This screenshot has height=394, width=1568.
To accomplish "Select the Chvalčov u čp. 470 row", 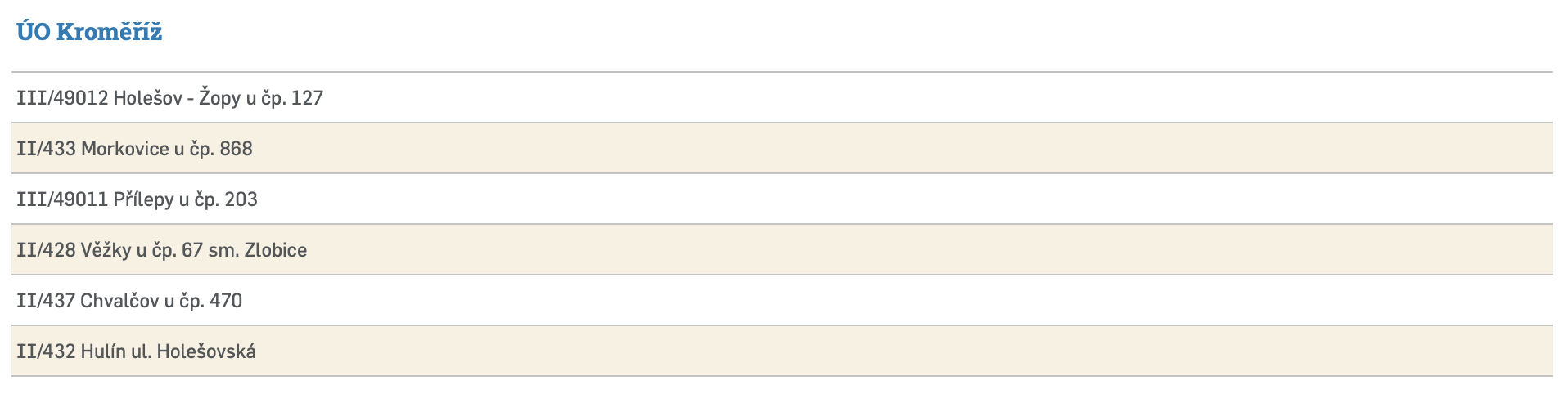I will click(129, 301).
